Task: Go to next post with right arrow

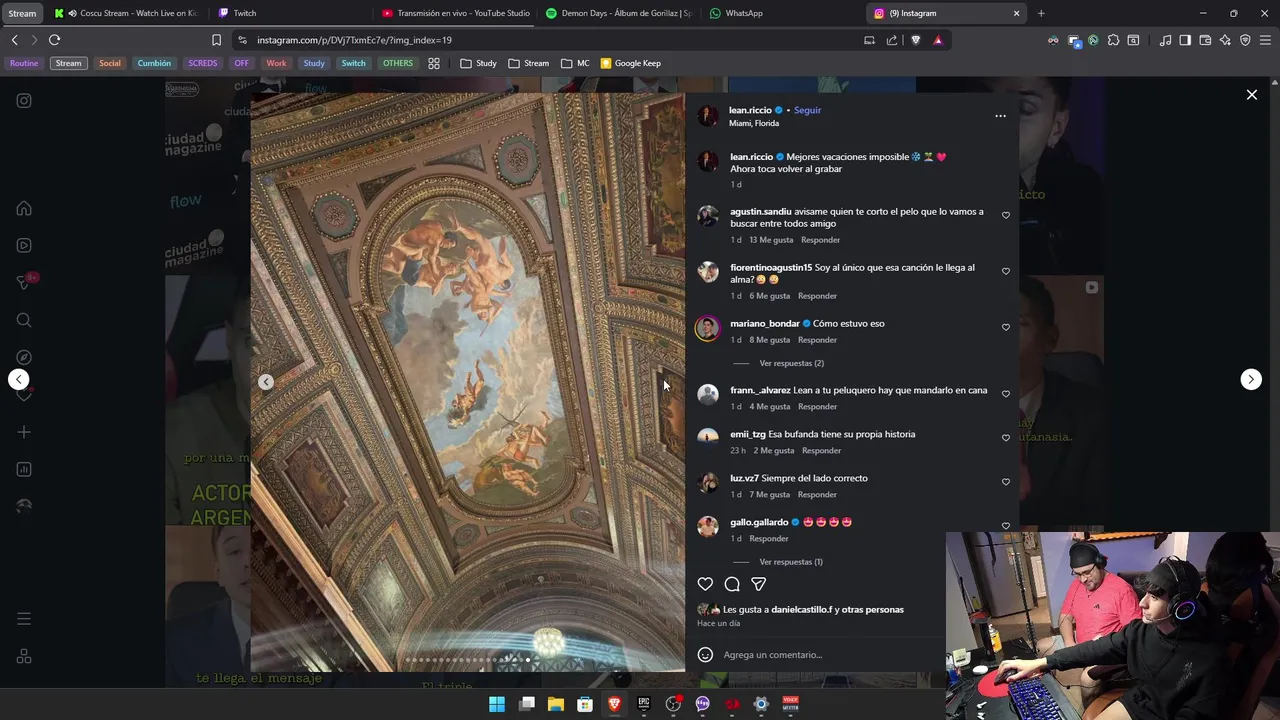Action: [1251, 379]
